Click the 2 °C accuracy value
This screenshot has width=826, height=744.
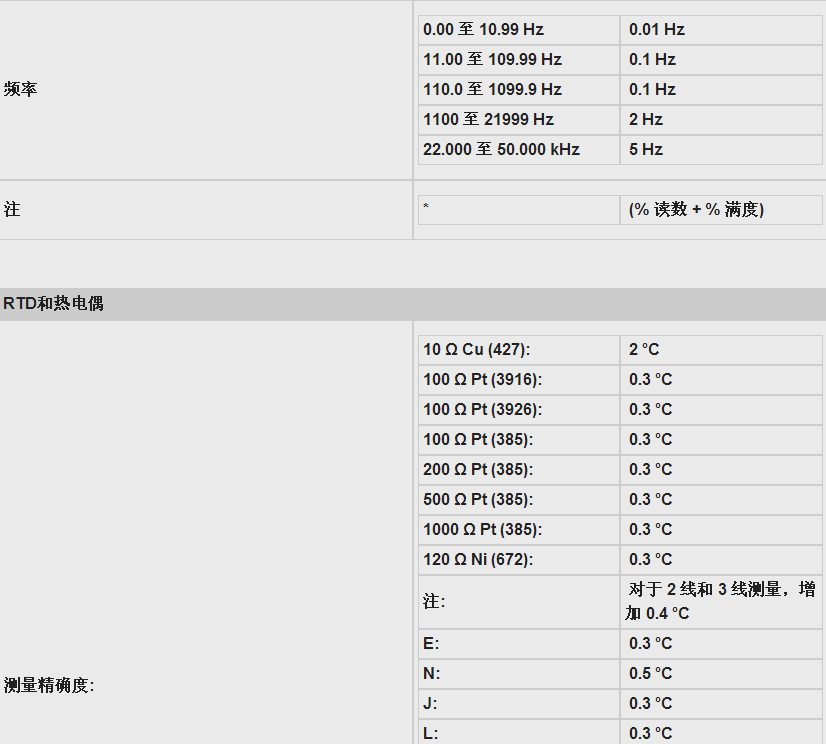click(644, 350)
